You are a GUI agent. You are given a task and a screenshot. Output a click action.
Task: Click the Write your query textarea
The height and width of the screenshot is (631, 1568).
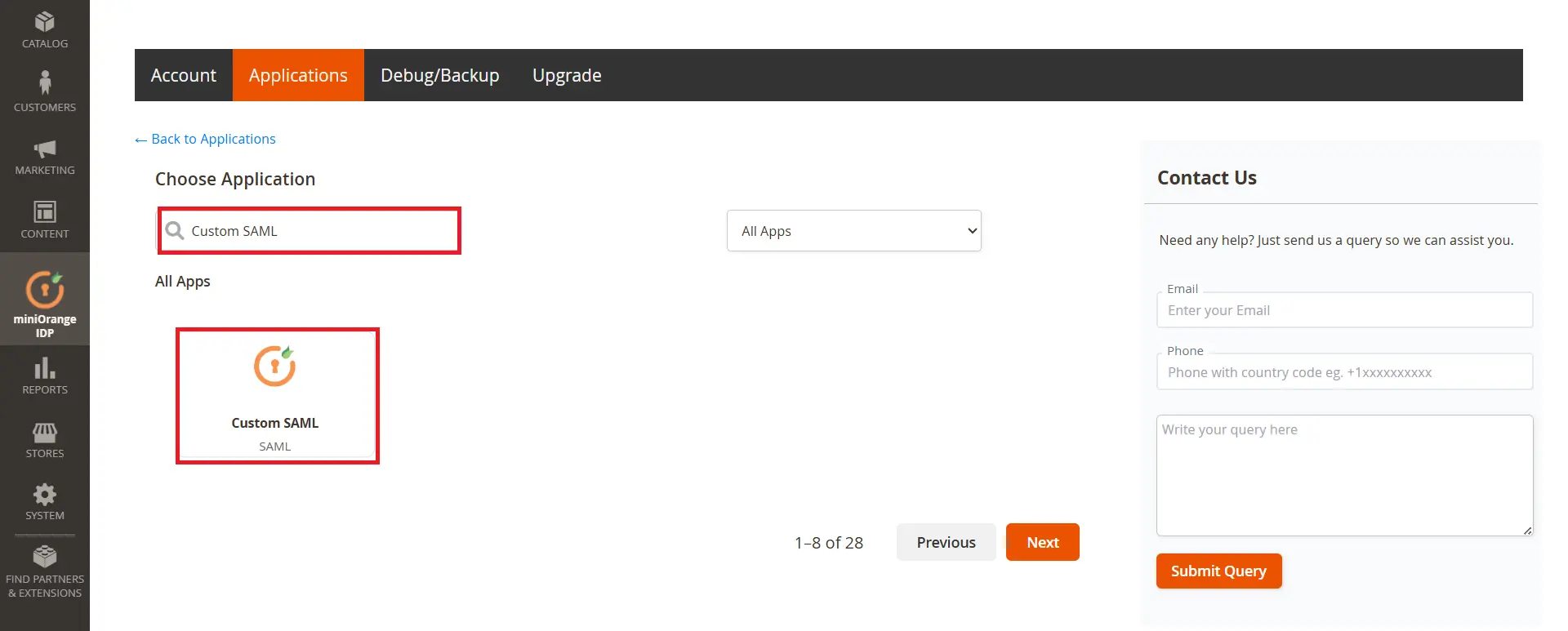(x=1345, y=475)
